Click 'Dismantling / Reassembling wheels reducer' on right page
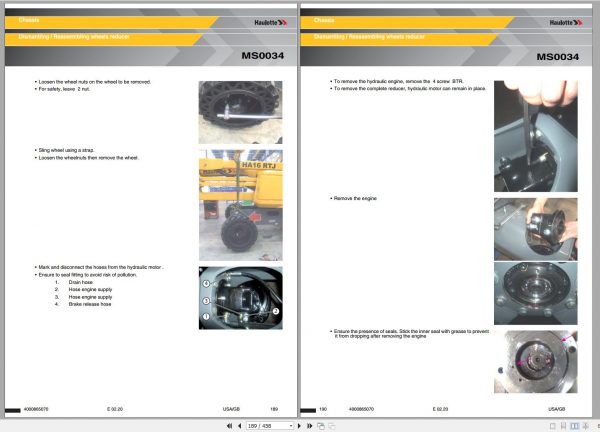Screen dimensions: 600x432 point(369,37)
